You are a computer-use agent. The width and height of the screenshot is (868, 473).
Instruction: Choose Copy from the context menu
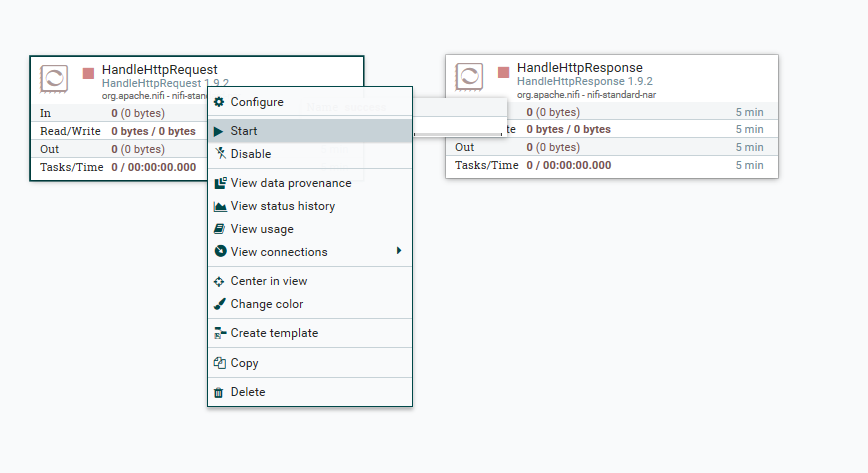(310, 363)
